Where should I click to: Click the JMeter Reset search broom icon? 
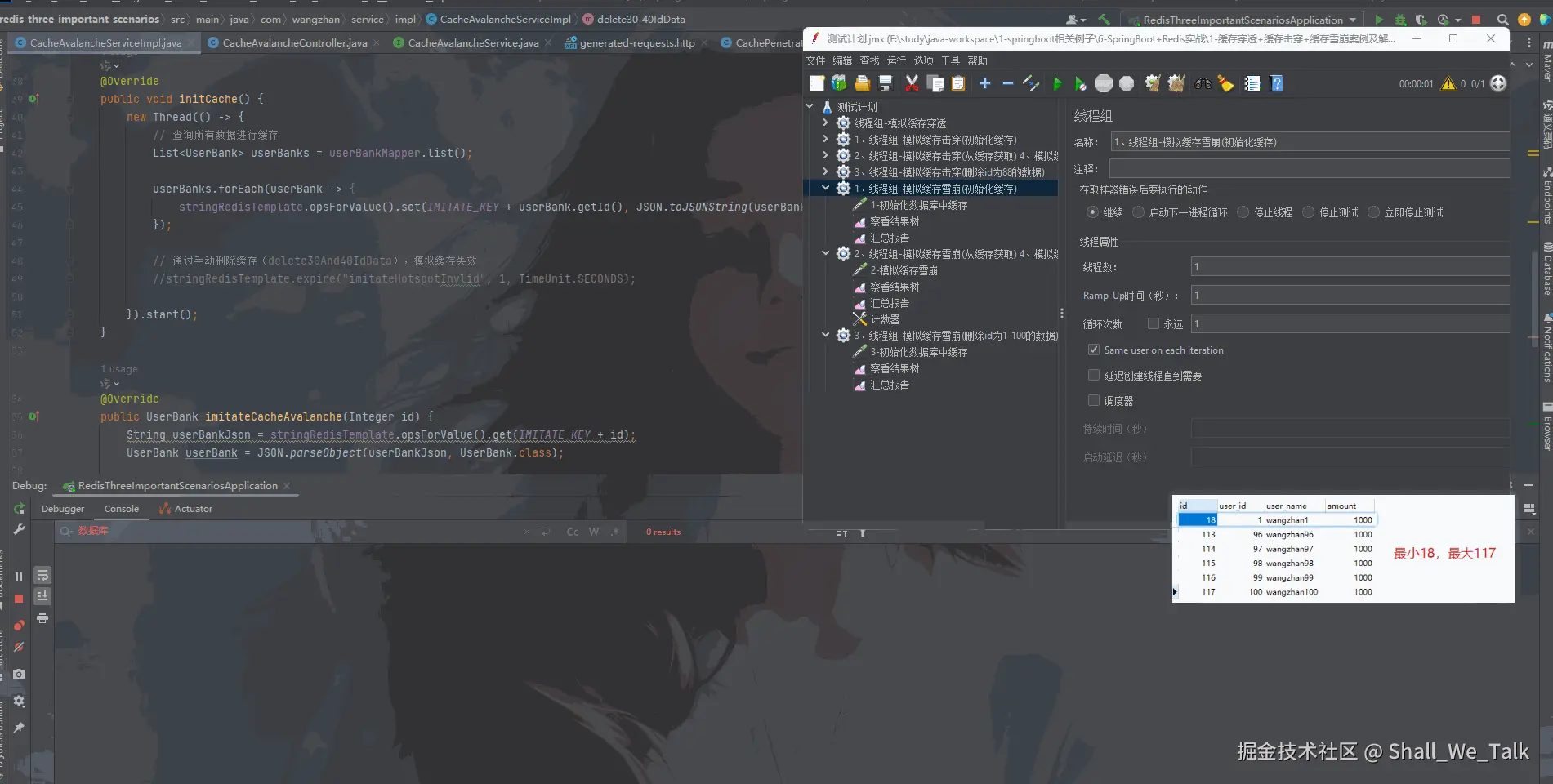1225,83
